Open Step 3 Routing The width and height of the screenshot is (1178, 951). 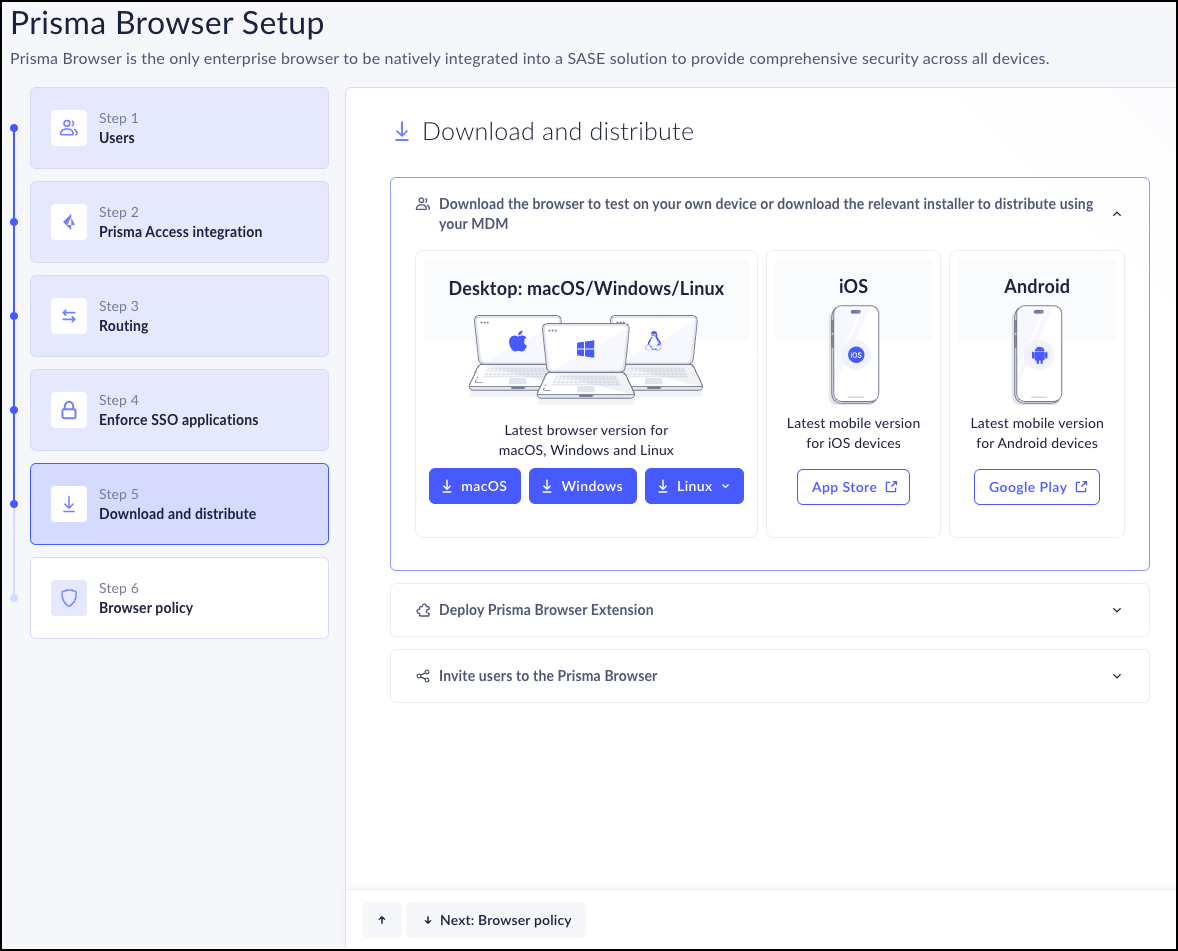[179, 316]
